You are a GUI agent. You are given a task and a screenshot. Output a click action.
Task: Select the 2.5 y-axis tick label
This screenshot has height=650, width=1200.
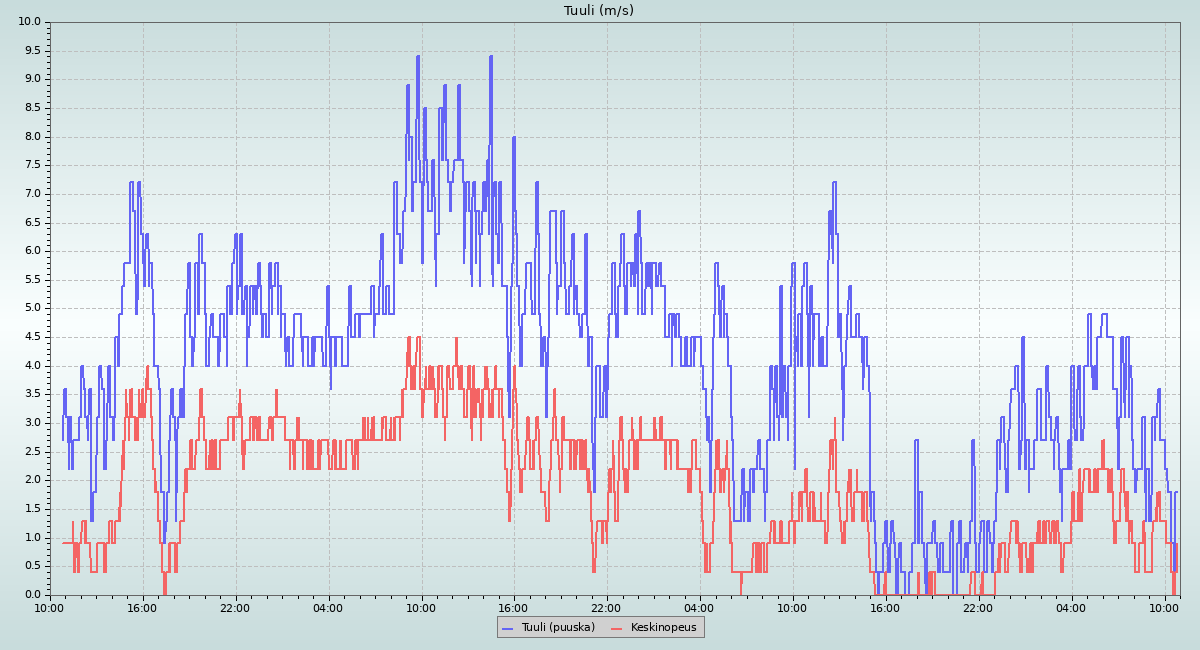click(x=32, y=452)
